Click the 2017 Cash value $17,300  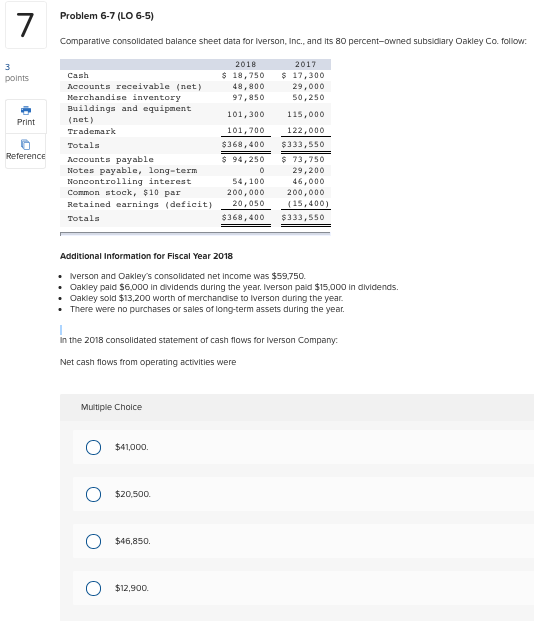click(303, 75)
